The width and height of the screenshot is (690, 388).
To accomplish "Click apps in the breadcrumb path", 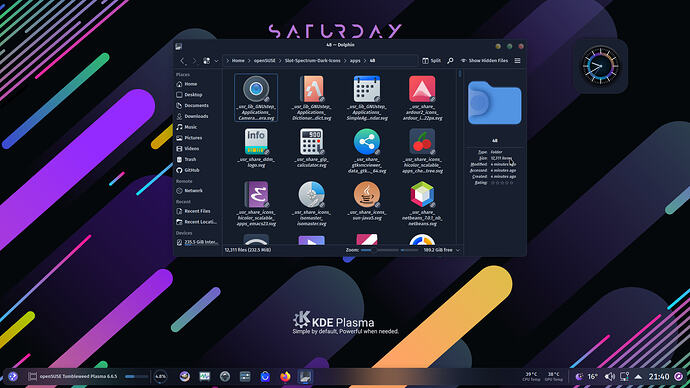I will [355, 61].
